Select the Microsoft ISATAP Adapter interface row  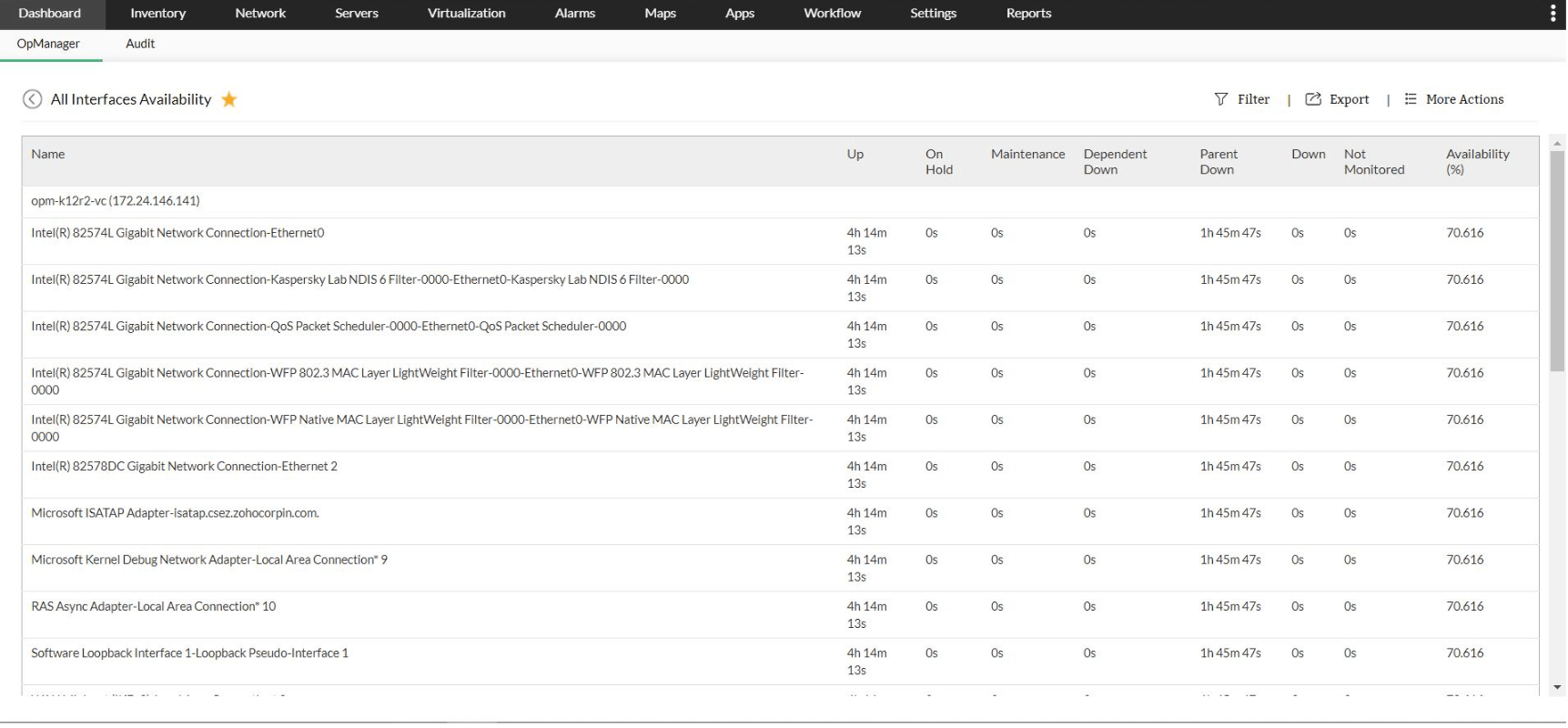[x=175, y=513]
